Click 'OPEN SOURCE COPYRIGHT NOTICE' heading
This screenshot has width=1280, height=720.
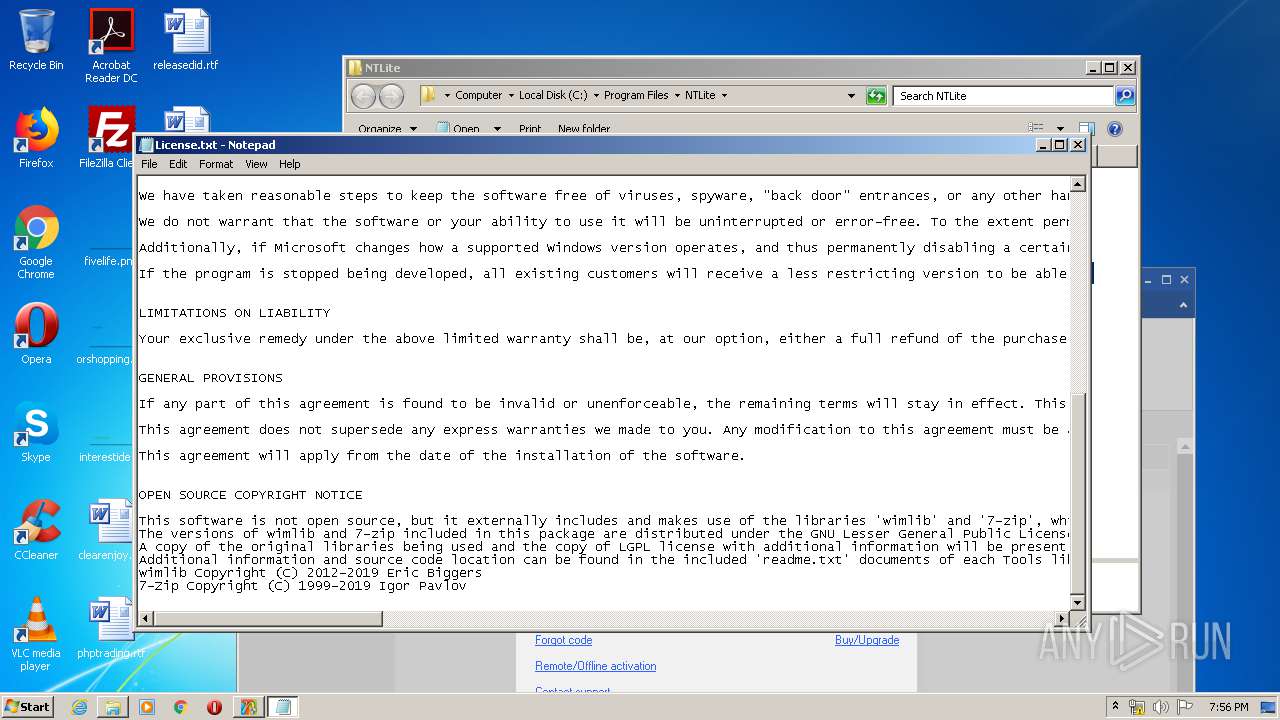pos(250,495)
